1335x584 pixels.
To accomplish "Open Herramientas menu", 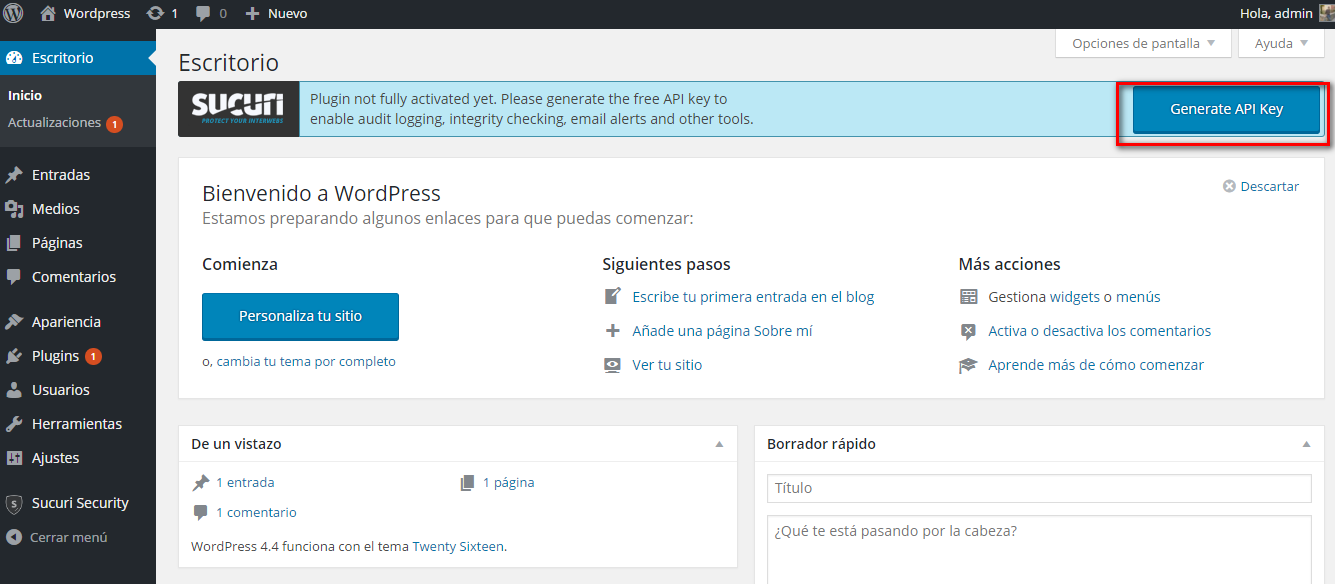I will click(78, 424).
